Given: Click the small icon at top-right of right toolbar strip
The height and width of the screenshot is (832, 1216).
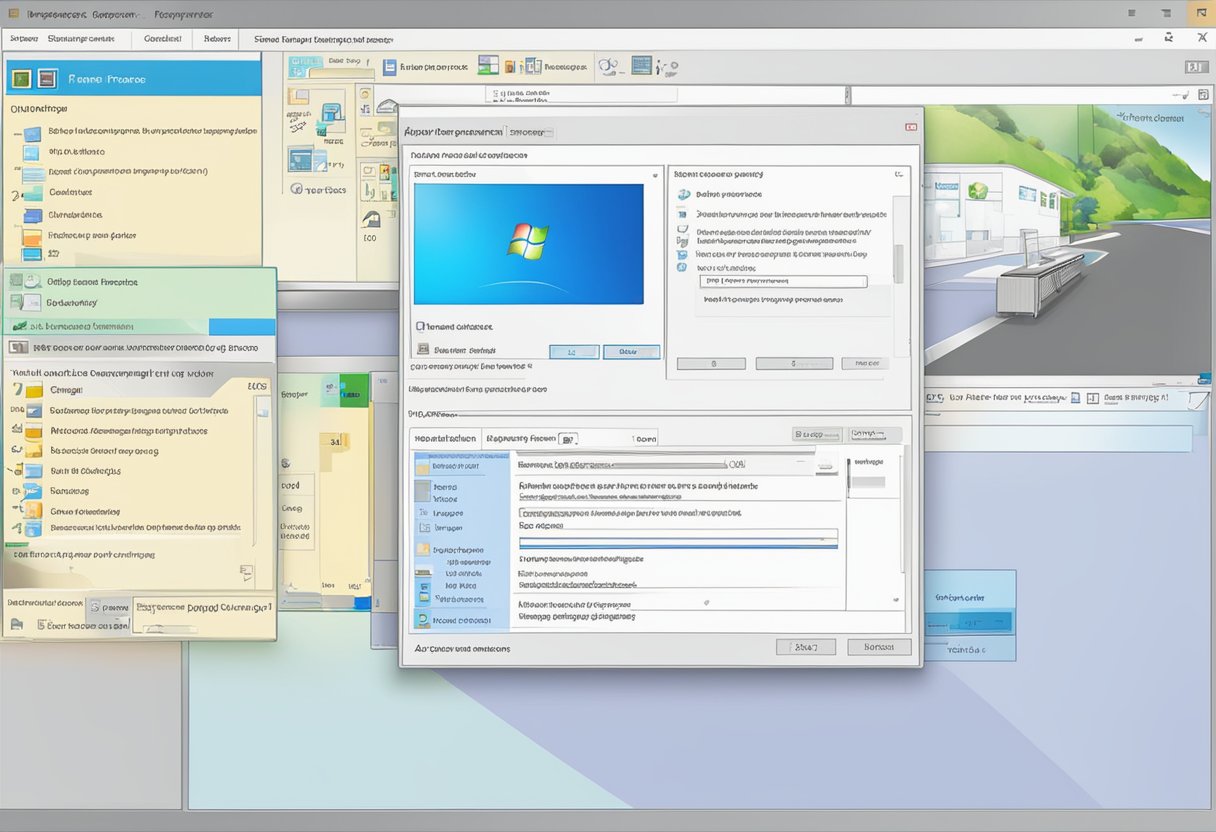Looking at the screenshot, I should coord(1195,67).
